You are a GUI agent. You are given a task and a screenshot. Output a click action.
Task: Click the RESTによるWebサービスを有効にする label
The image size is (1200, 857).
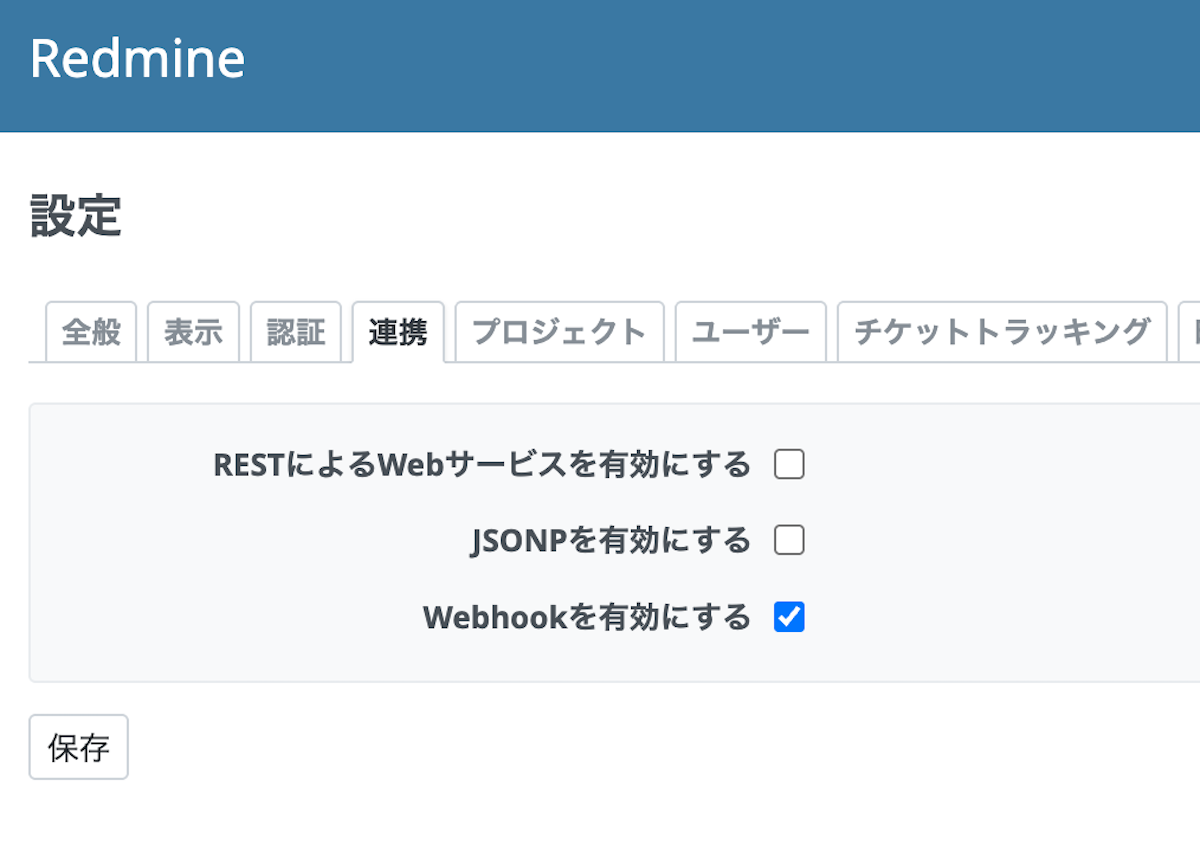coord(482,465)
